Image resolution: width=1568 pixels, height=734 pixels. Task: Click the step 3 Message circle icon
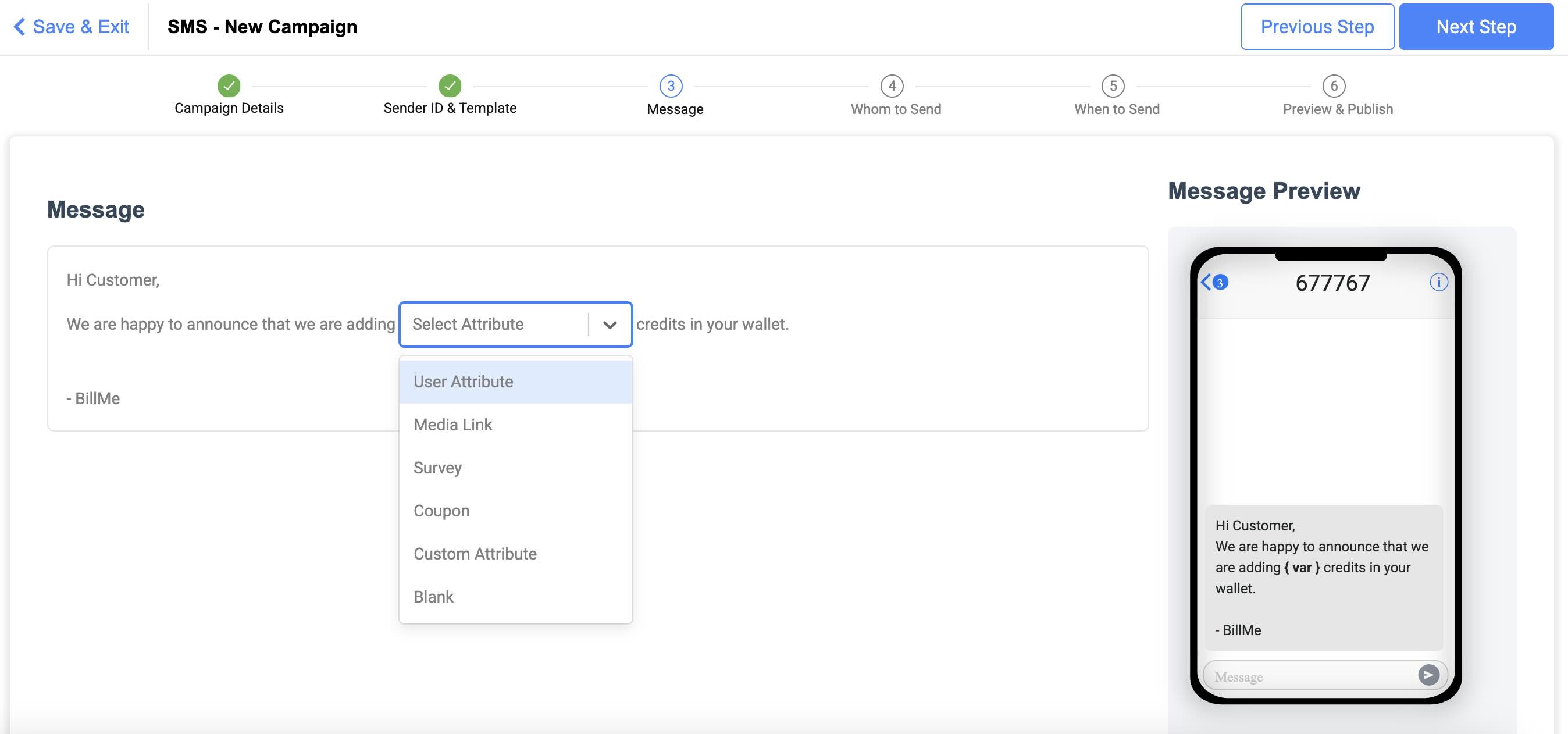tap(671, 86)
